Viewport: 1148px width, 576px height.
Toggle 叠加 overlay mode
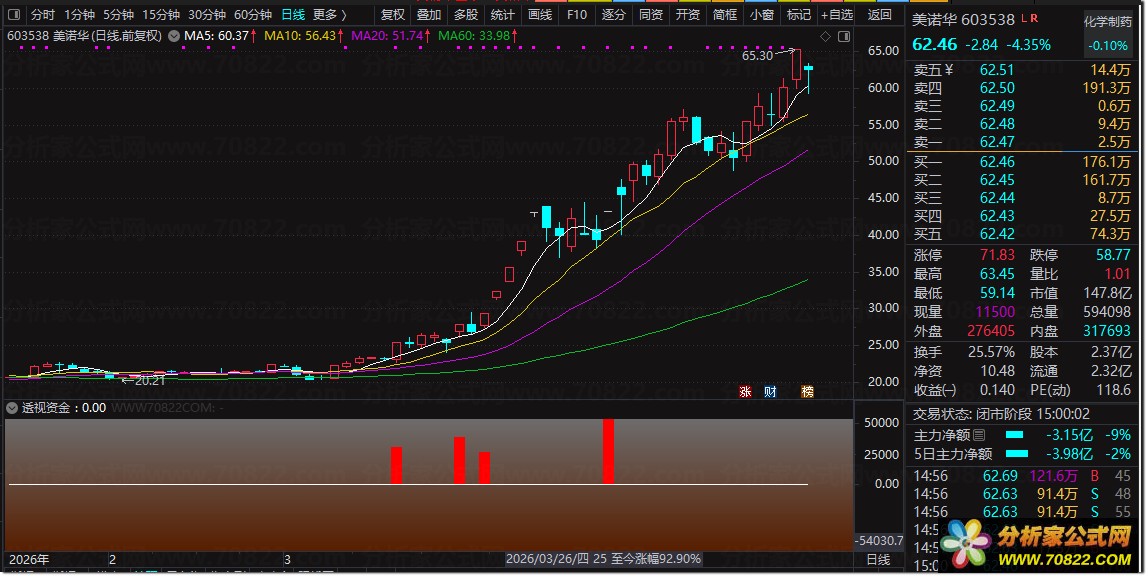click(429, 15)
